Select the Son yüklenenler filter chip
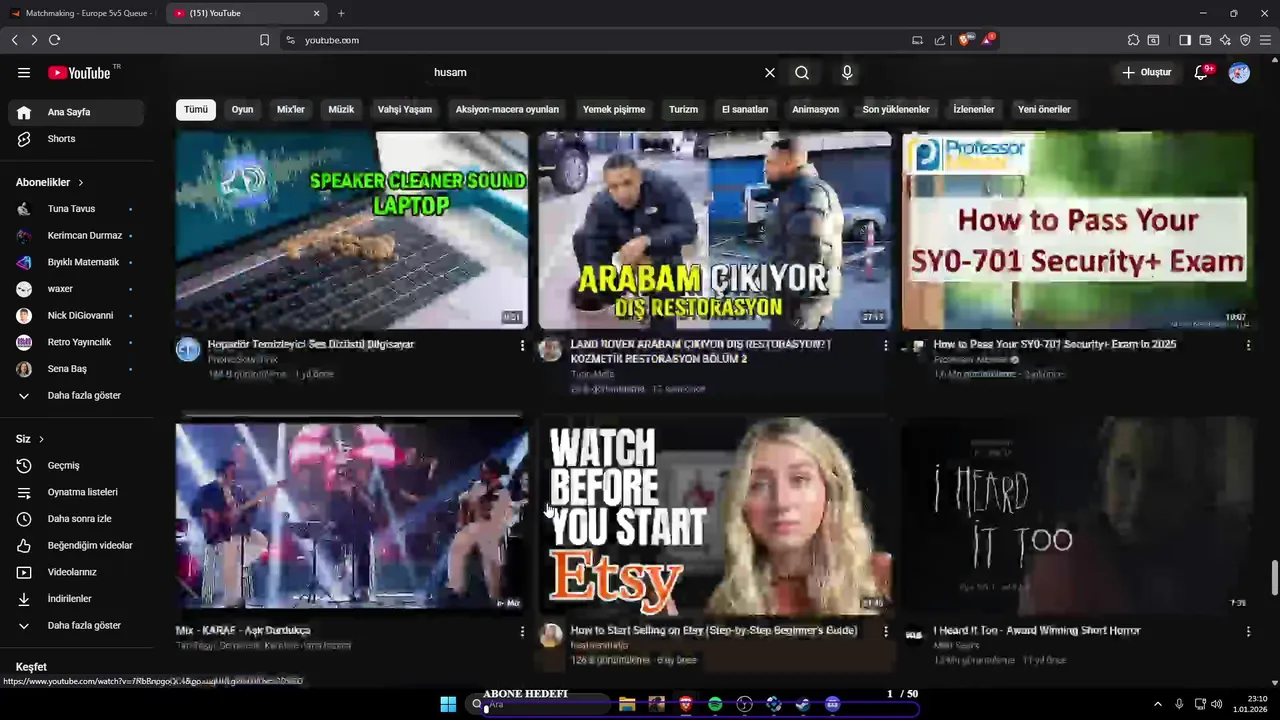This screenshot has height=720, width=1280. (896, 109)
